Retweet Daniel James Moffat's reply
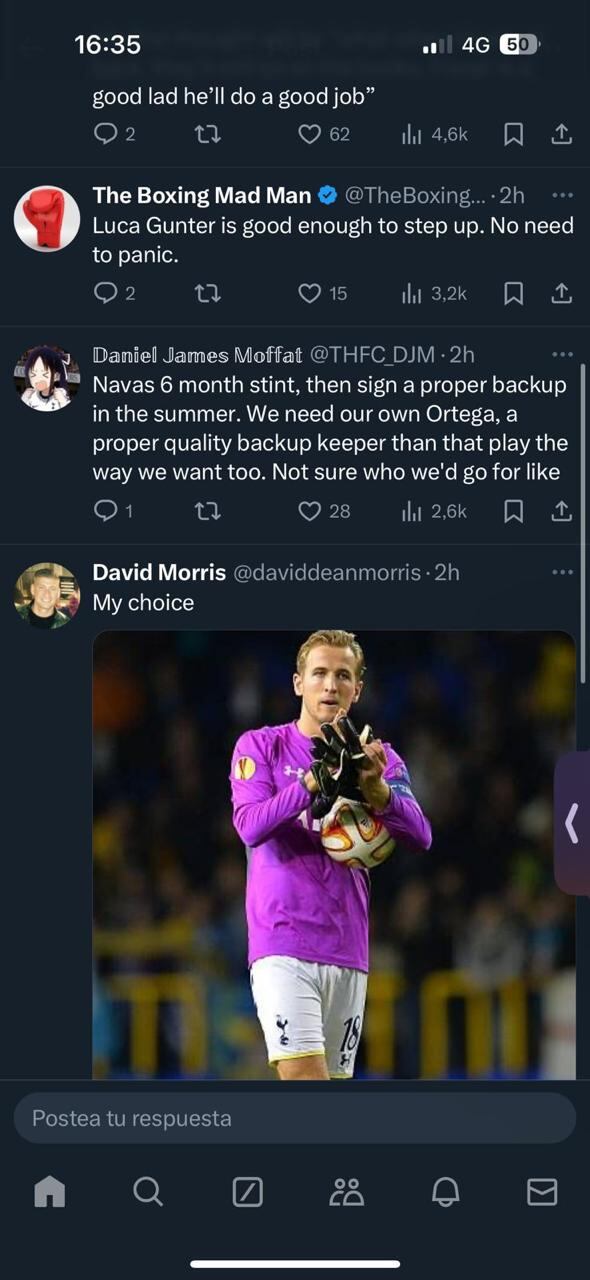The width and height of the screenshot is (590, 1280). 208,511
